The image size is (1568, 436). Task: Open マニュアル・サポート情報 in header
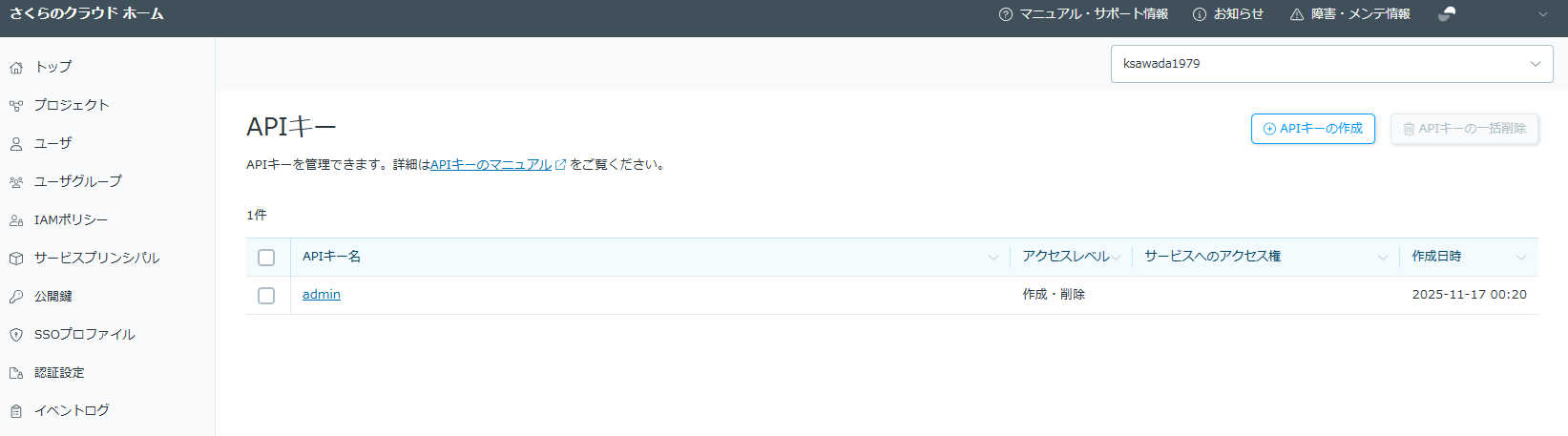(x=1094, y=14)
